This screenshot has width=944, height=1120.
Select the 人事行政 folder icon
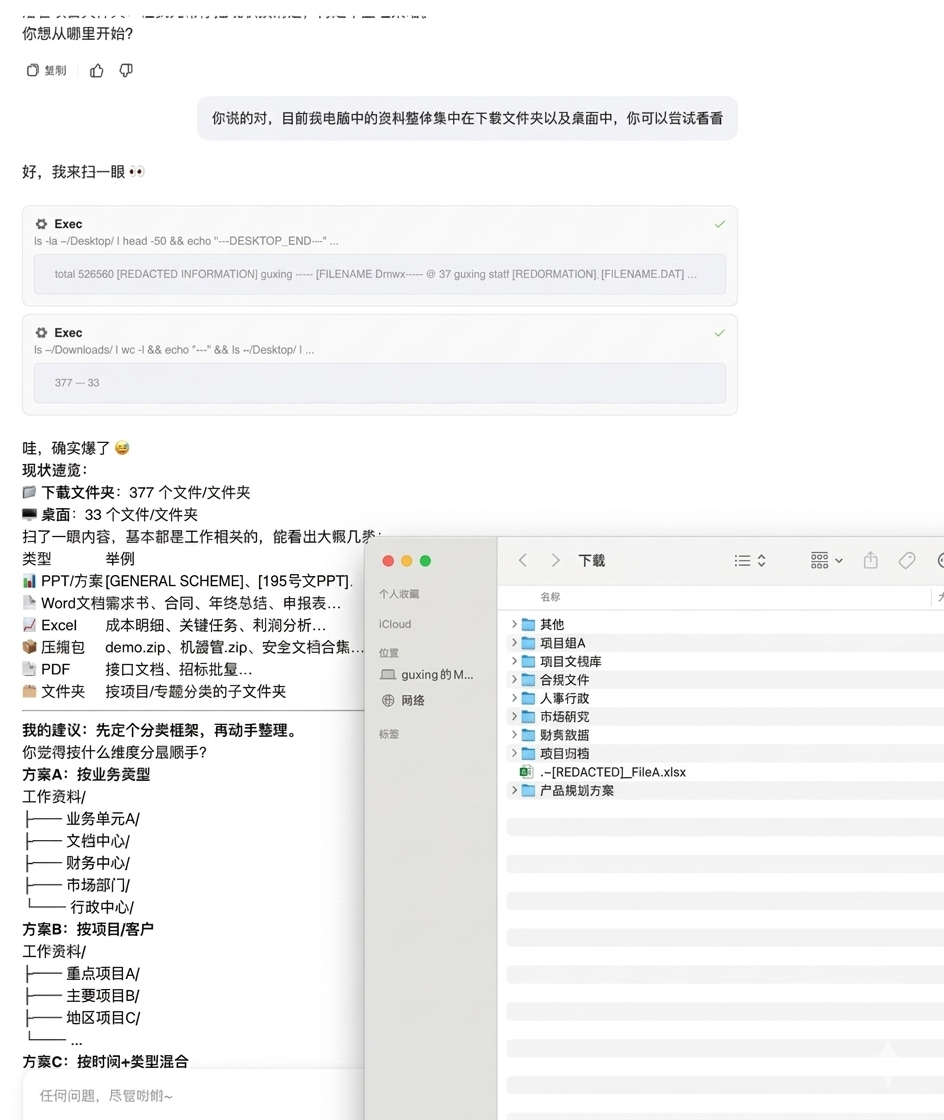(528, 698)
